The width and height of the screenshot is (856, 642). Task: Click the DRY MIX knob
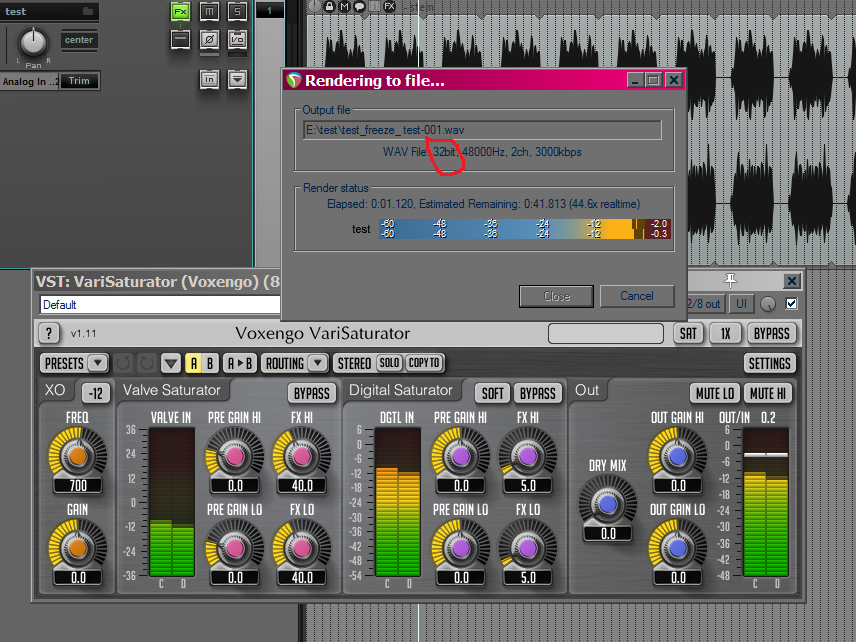click(608, 504)
